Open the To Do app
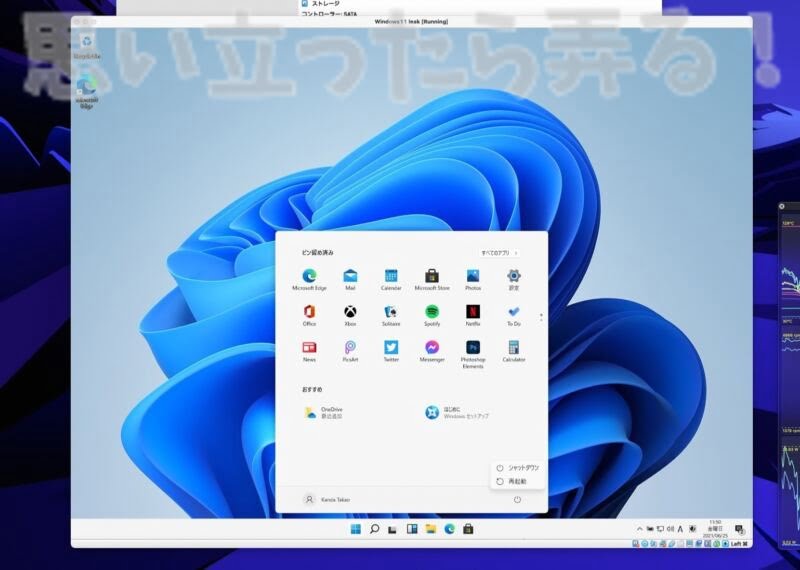This screenshot has width=800, height=570. tap(513, 315)
